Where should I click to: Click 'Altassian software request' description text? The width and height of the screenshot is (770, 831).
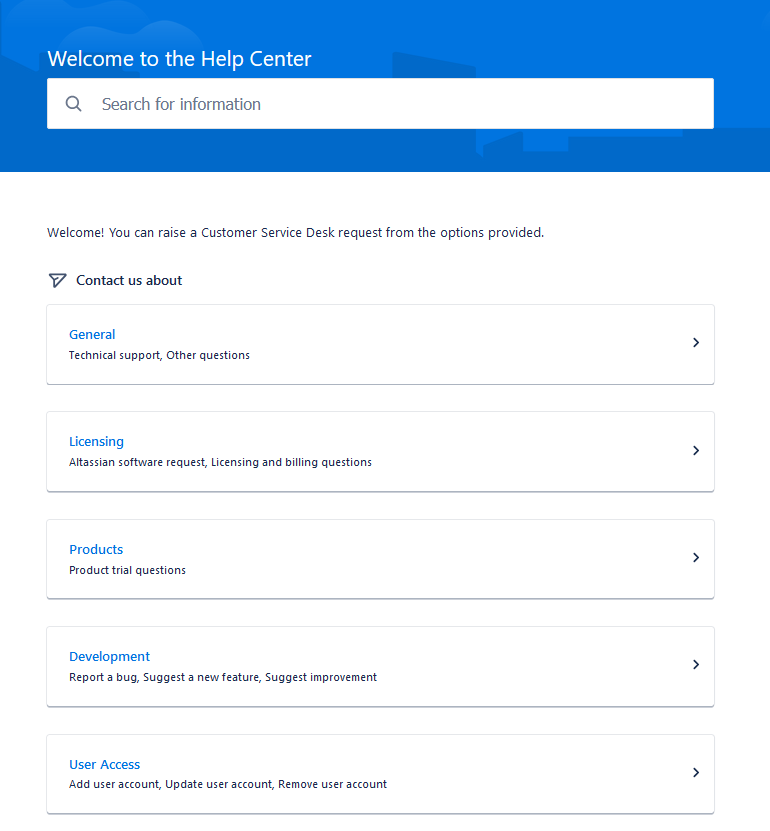point(137,462)
